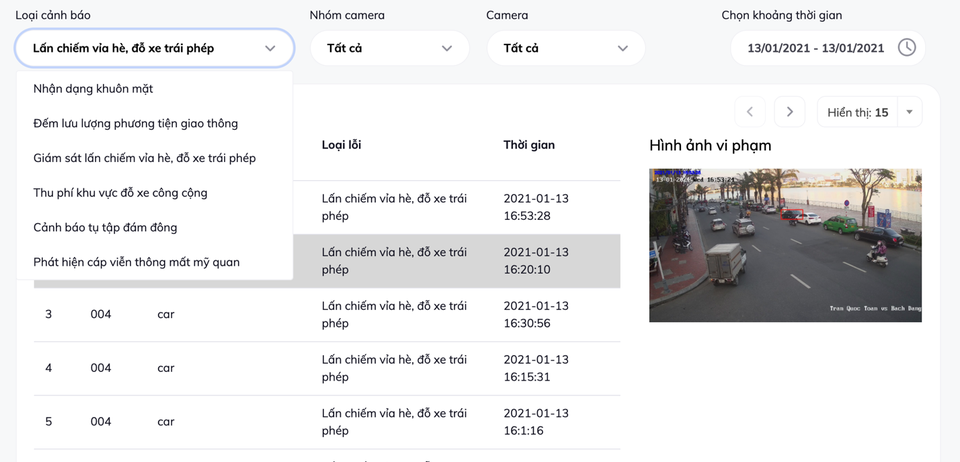Screen dimensions: 960x462
Task: Go to previous page with left arrow
Action: [x=750, y=111]
